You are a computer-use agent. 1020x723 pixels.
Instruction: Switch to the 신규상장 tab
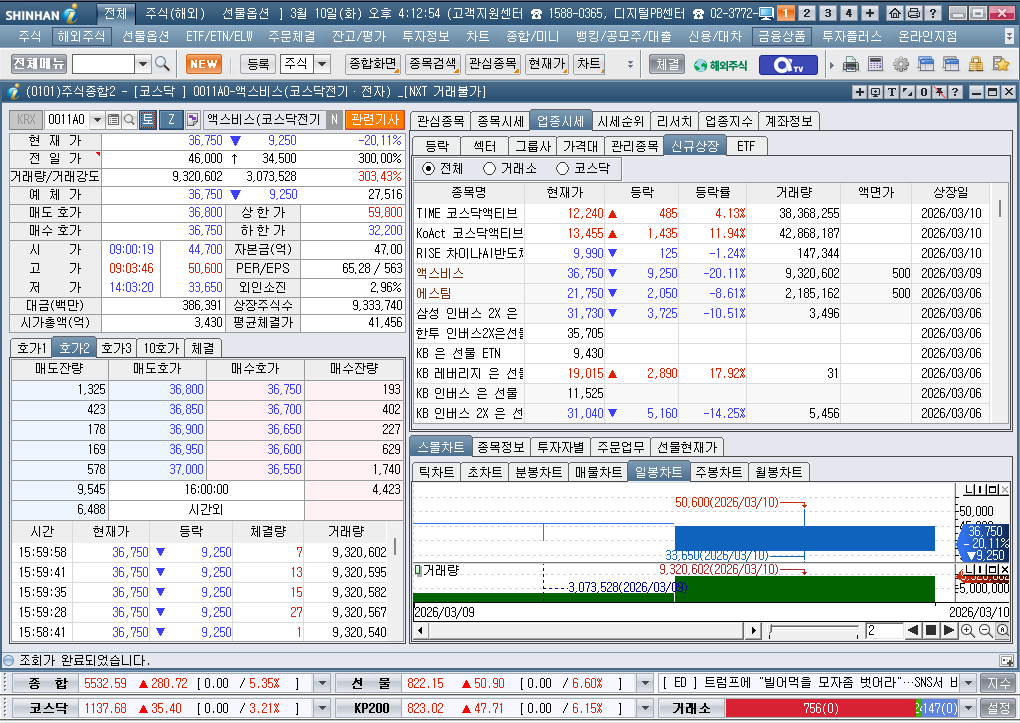coord(694,146)
